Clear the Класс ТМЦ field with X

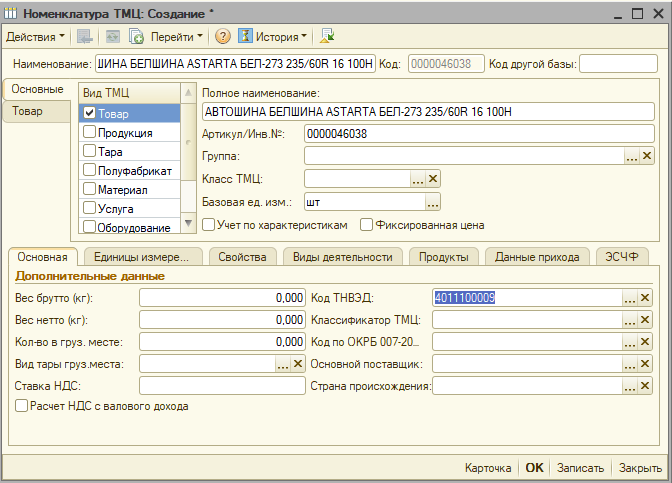tap(433, 179)
